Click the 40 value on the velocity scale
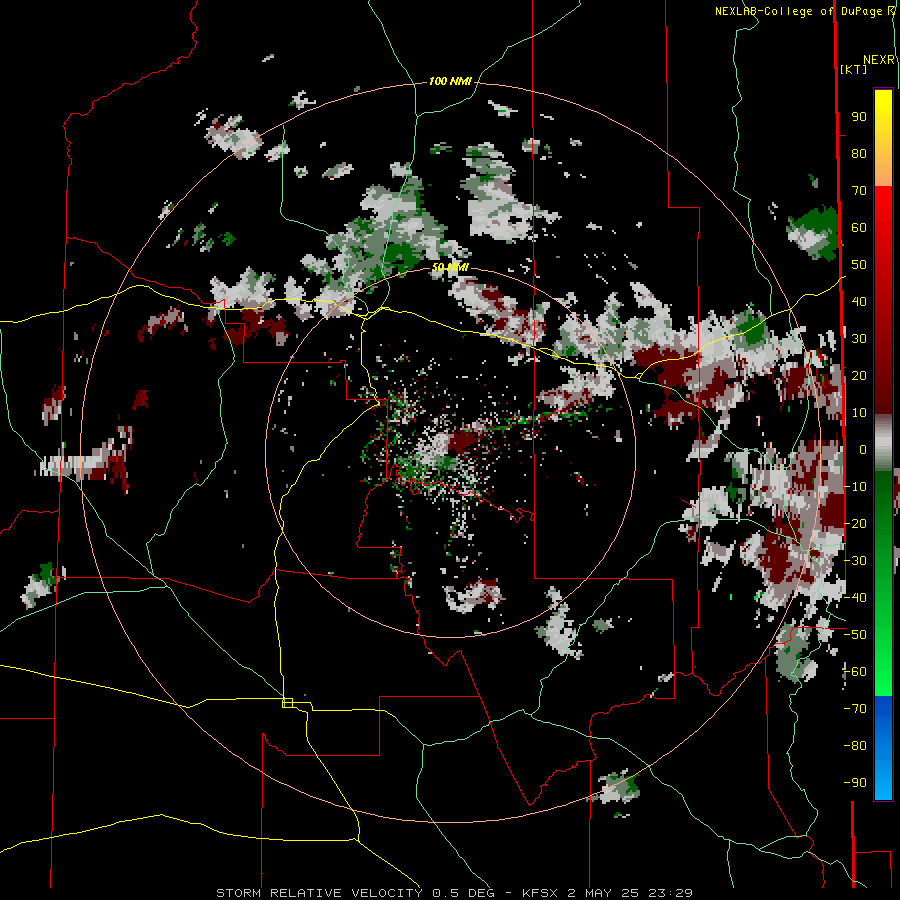Screen dimensions: 900x900 pos(859,302)
